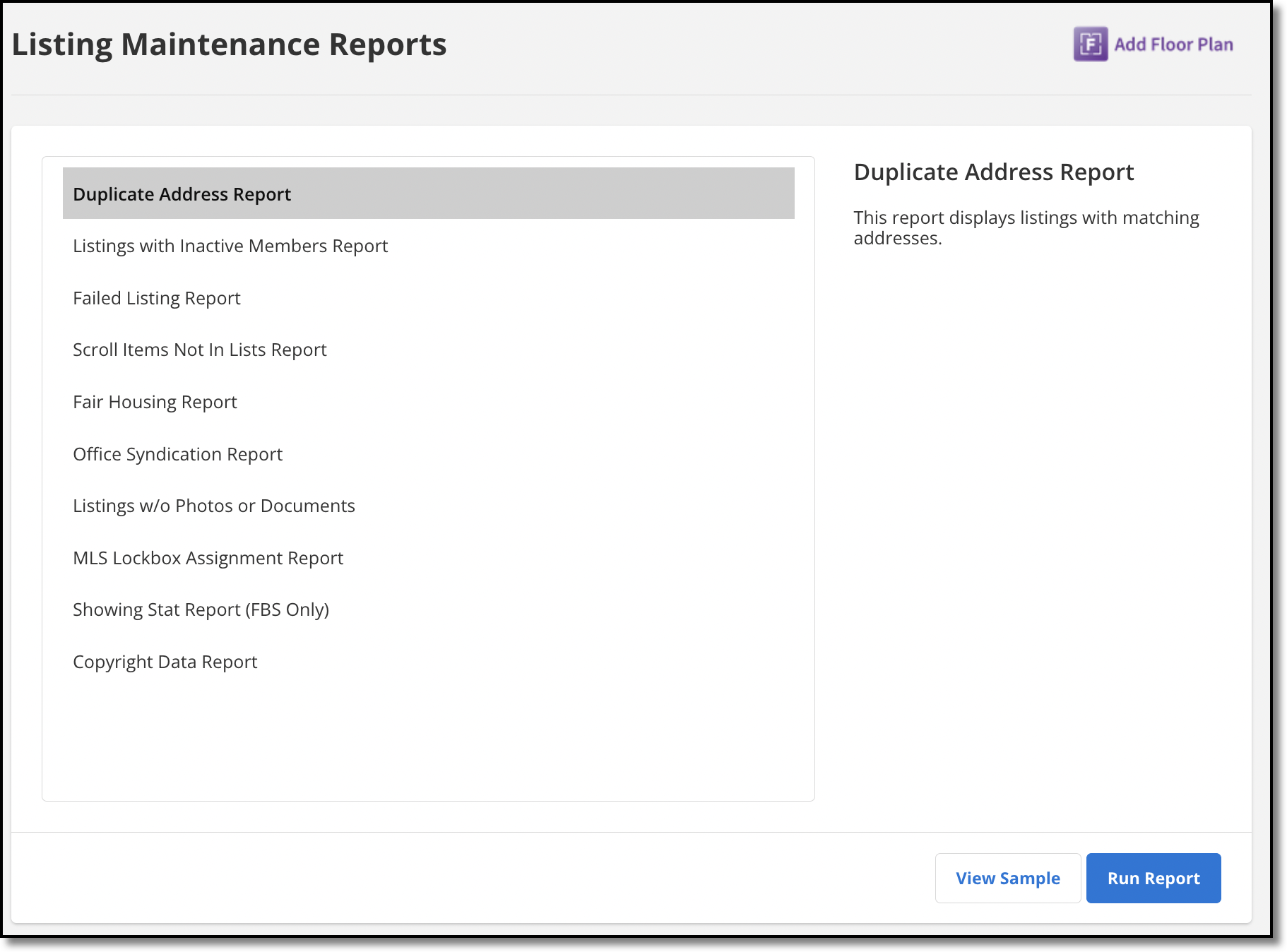Click the Listing Maintenance Reports page title
The image size is (1287, 952).
(229, 44)
